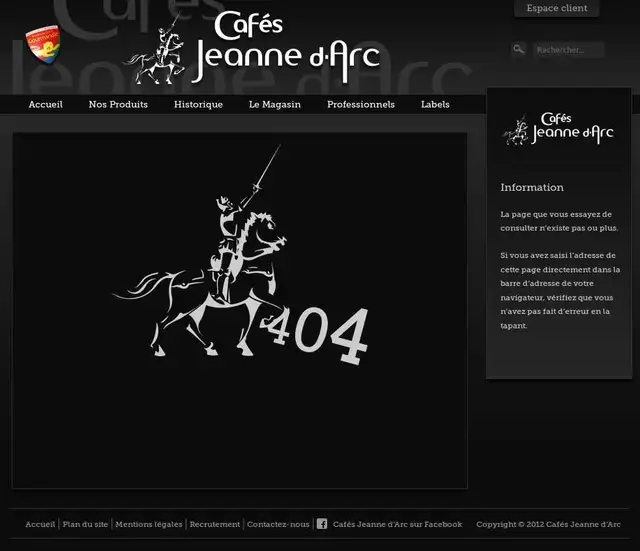Click the footer Accueil link
Viewport: 640px width, 551px height.
(40, 524)
